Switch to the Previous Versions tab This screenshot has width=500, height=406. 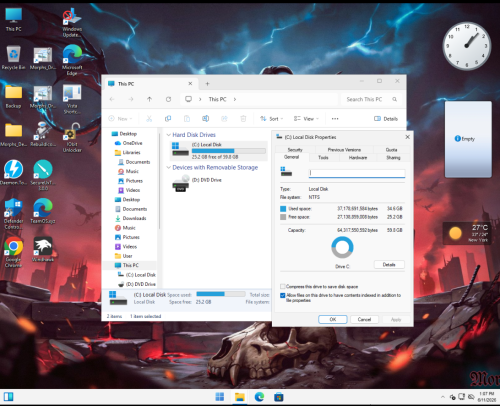pyautogui.click(x=344, y=150)
